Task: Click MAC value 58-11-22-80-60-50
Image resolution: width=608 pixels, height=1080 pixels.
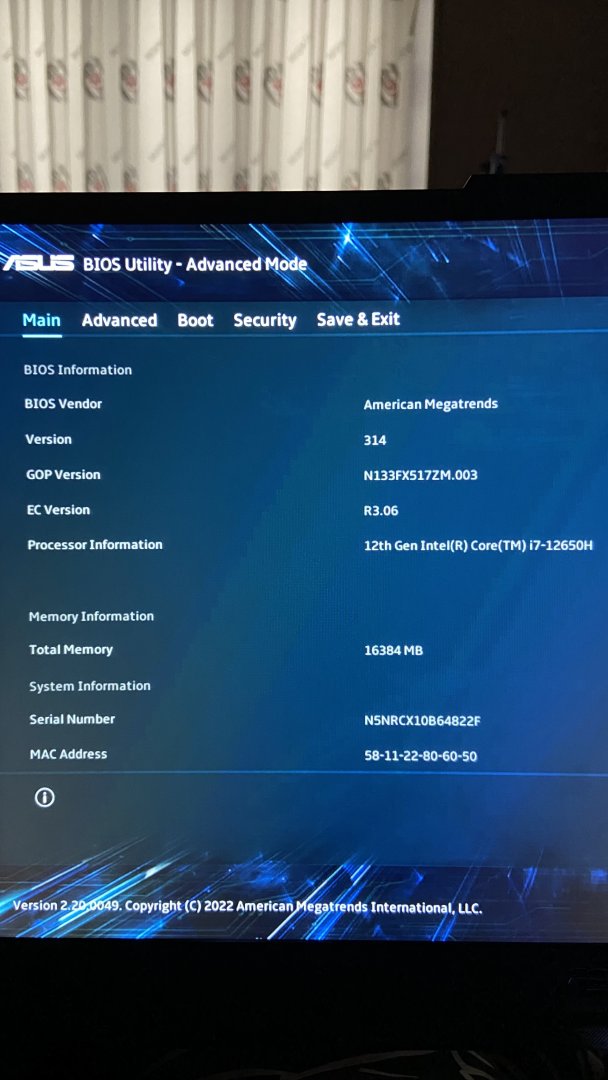Action: point(421,756)
